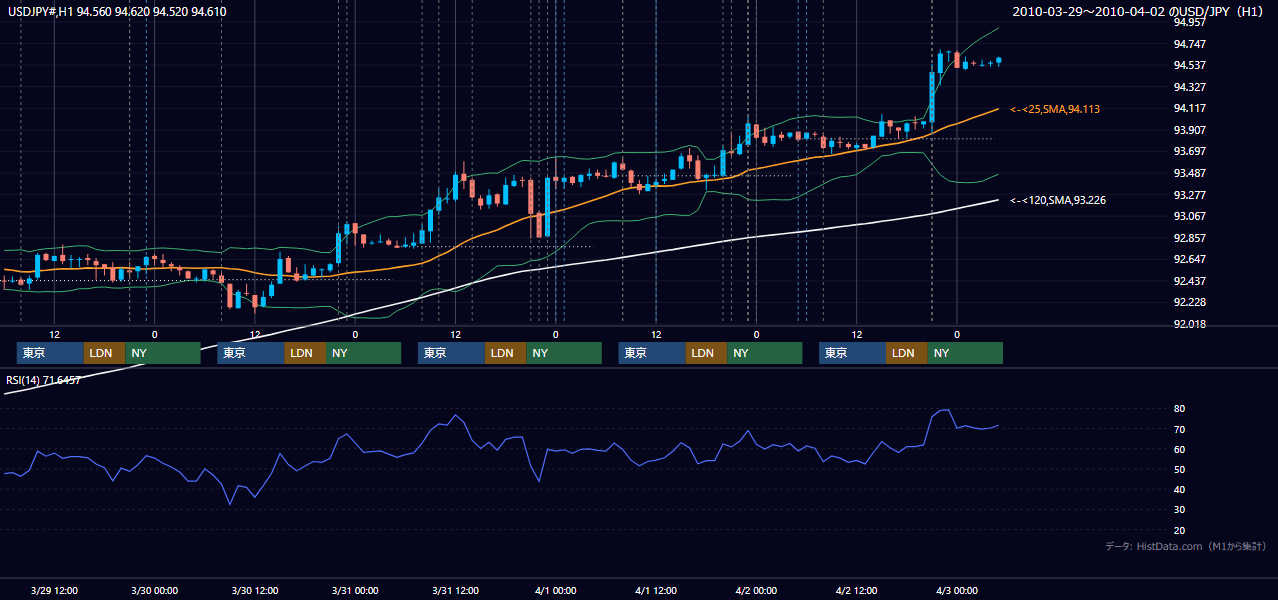Click the 92.437 price axis label

tap(1188, 281)
